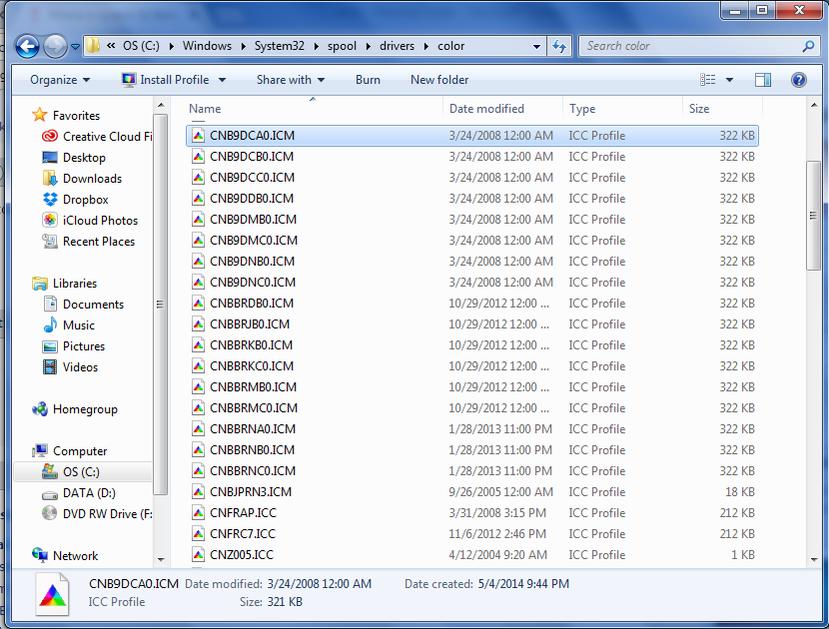The image size is (829, 629).
Task: Open the Organize dropdown menu
Action: (x=60, y=80)
